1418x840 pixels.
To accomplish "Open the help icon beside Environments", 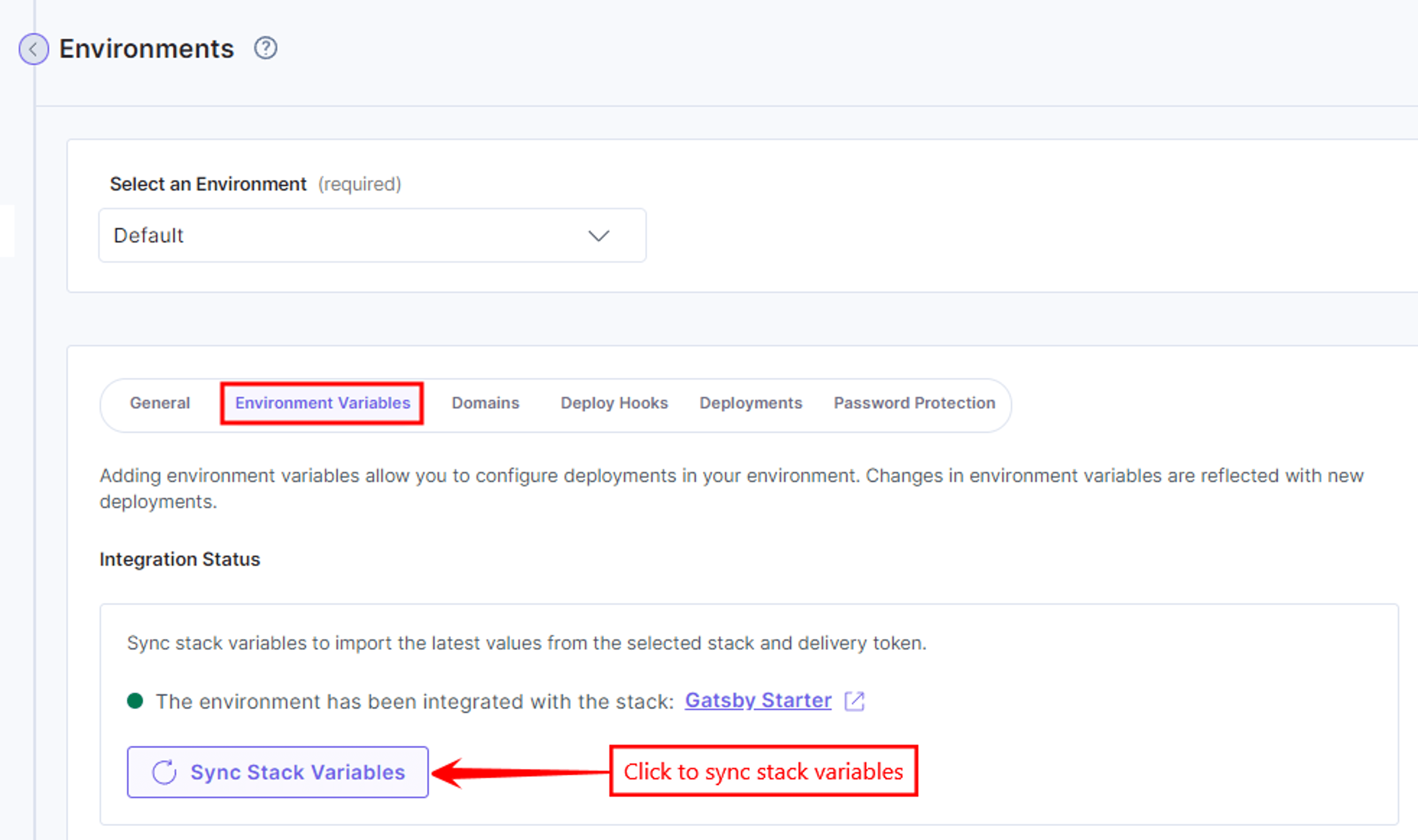I will tap(266, 48).
